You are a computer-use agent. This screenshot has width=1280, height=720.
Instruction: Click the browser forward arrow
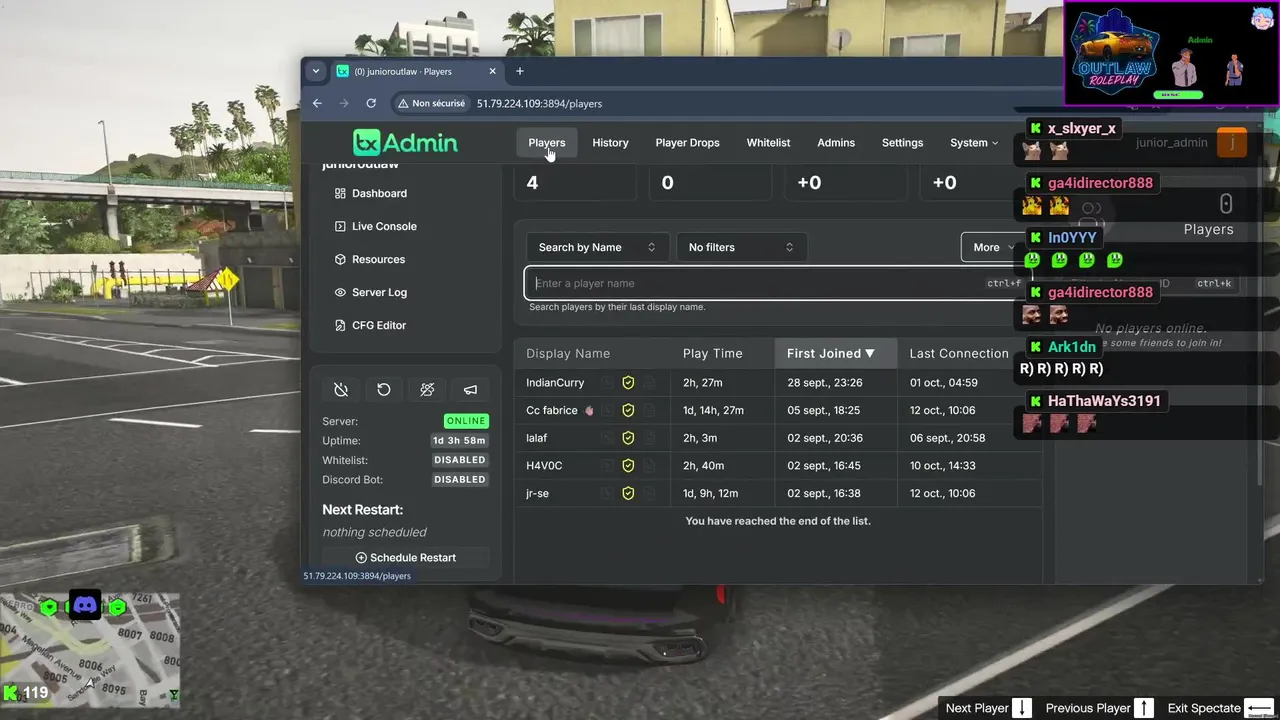pyautogui.click(x=344, y=103)
